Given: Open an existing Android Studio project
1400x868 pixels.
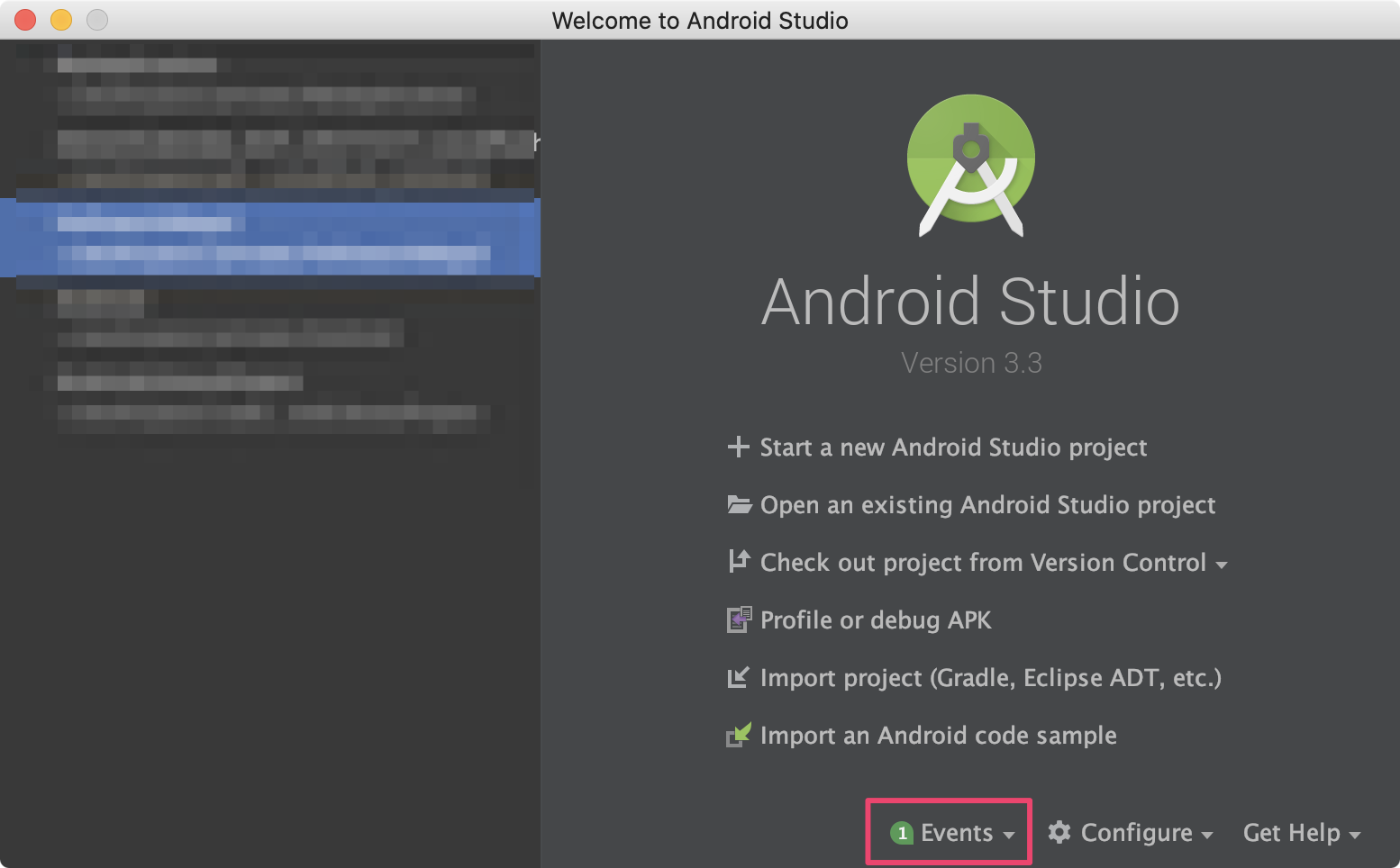Looking at the screenshot, I should (987, 505).
